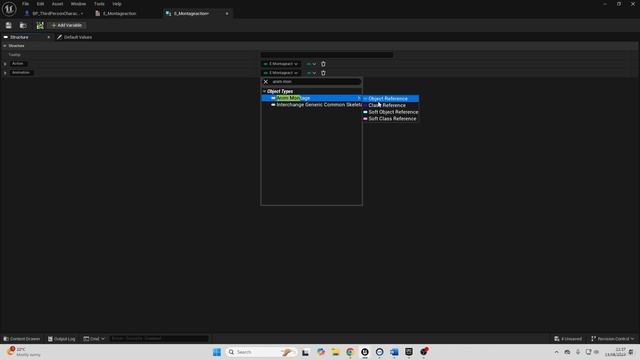Open the Tools menu
Viewport: 640px width, 360px height.
99,4
